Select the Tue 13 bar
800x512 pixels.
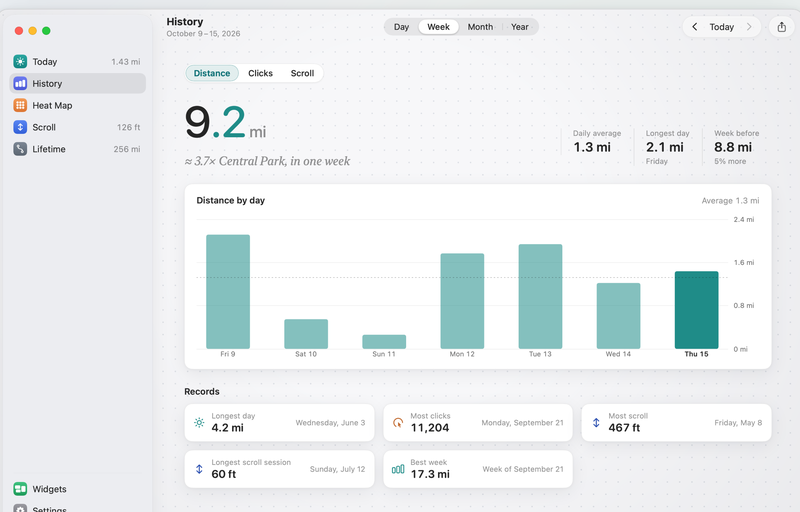[540, 296]
